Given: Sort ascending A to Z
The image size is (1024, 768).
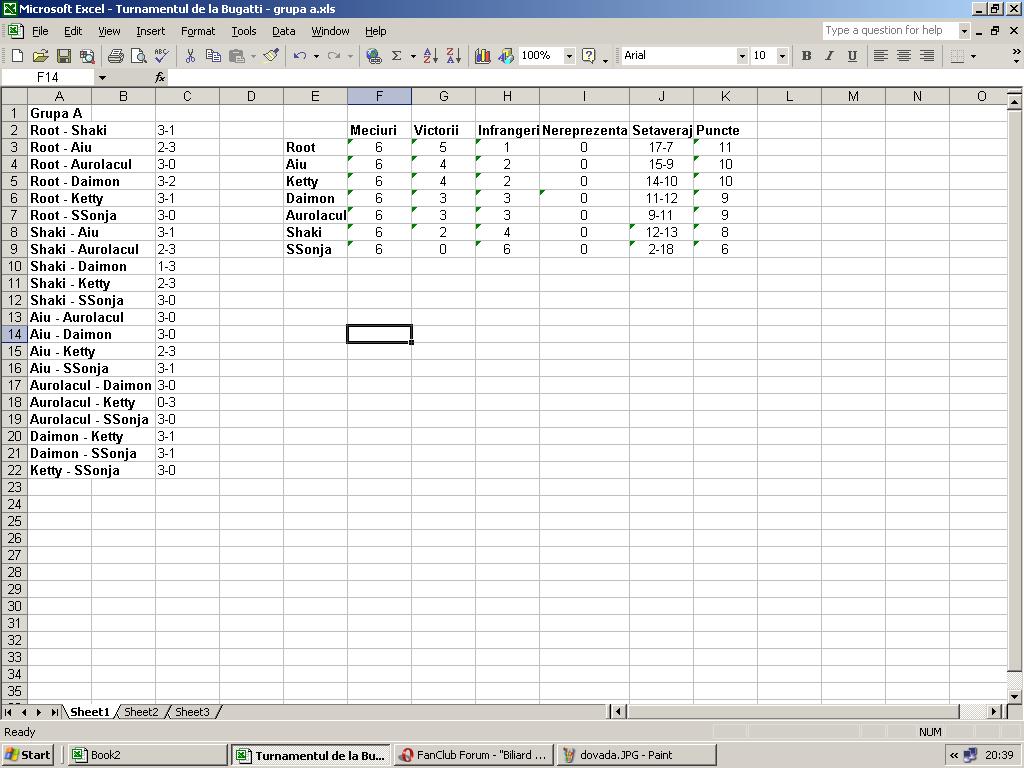Looking at the screenshot, I should pyautogui.click(x=430, y=56).
